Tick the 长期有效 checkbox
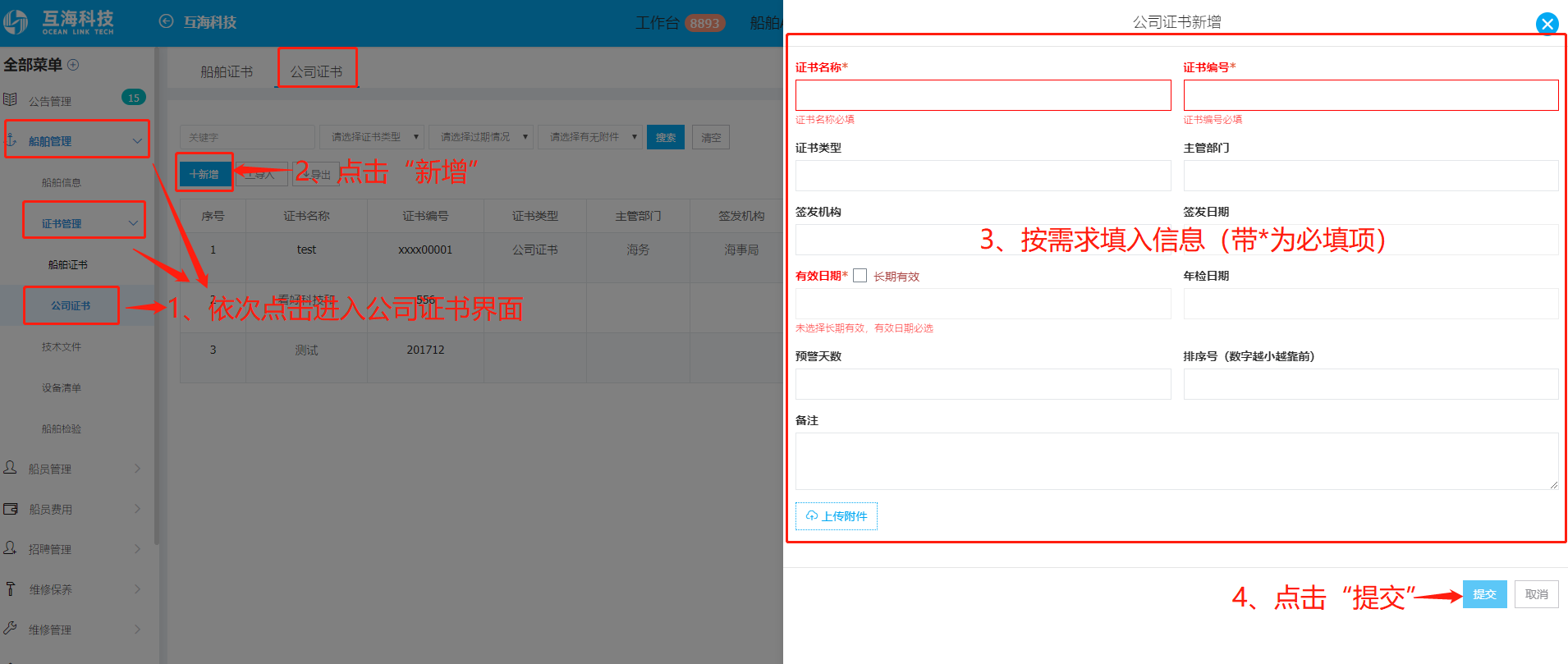Image resolution: width=1568 pixels, height=664 pixels. pyautogui.click(x=860, y=276)
